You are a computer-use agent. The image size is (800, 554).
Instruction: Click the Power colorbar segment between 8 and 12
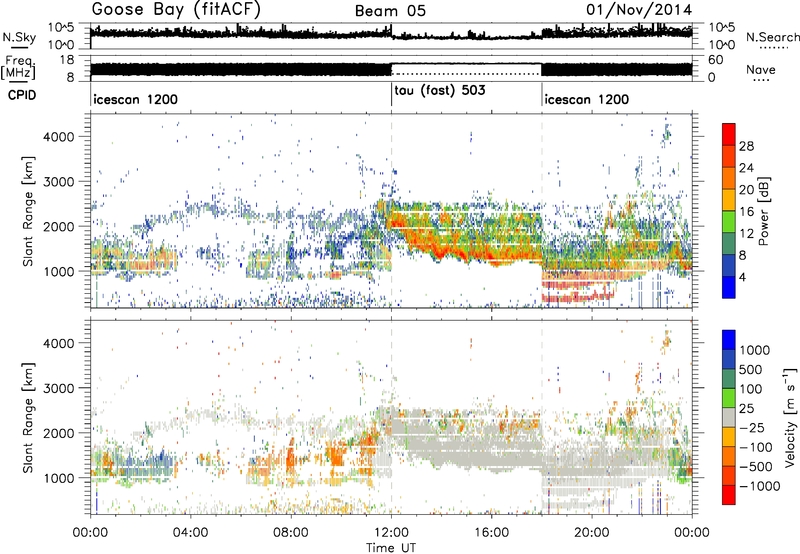(729, 244)
